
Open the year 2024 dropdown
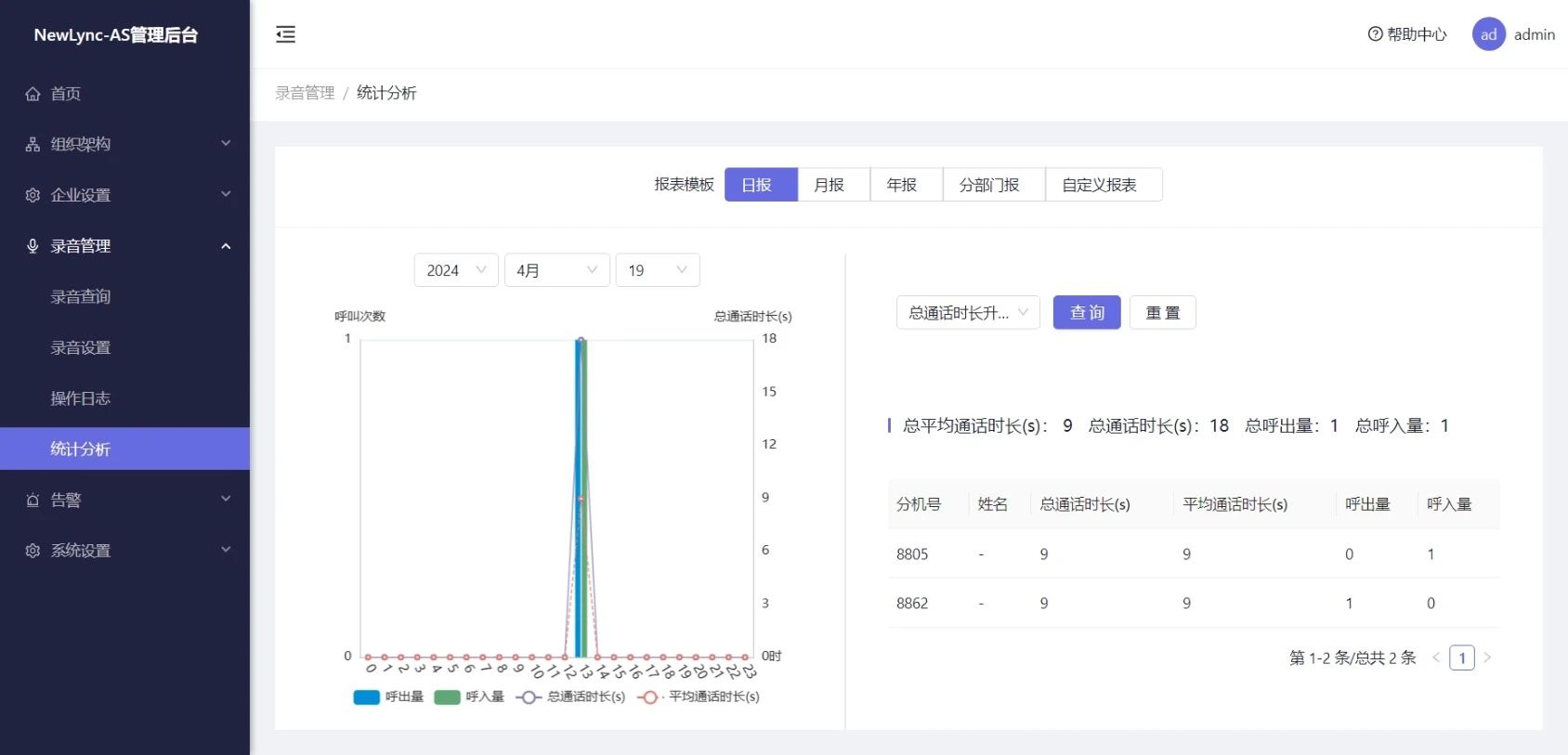(455, 270)
